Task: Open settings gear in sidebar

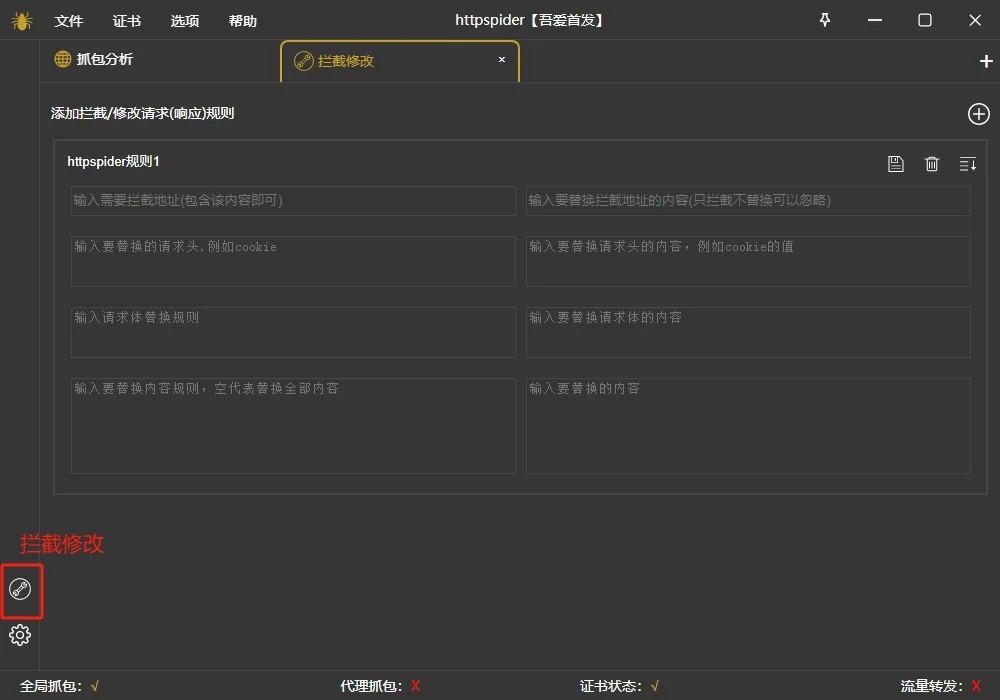Action: click(x=20, y=635)
